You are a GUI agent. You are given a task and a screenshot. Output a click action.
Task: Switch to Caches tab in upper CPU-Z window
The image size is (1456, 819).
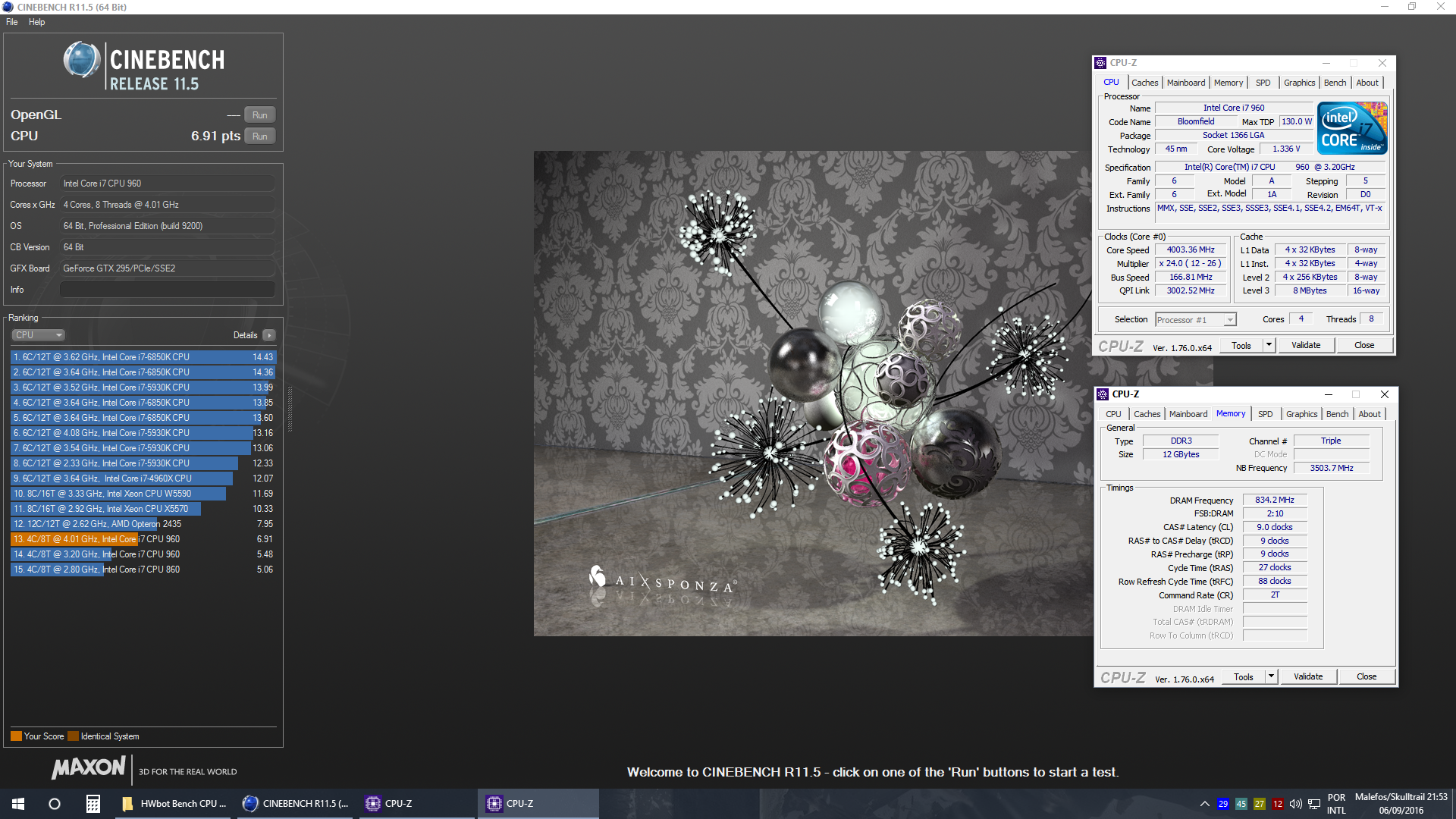[1144, 83]
